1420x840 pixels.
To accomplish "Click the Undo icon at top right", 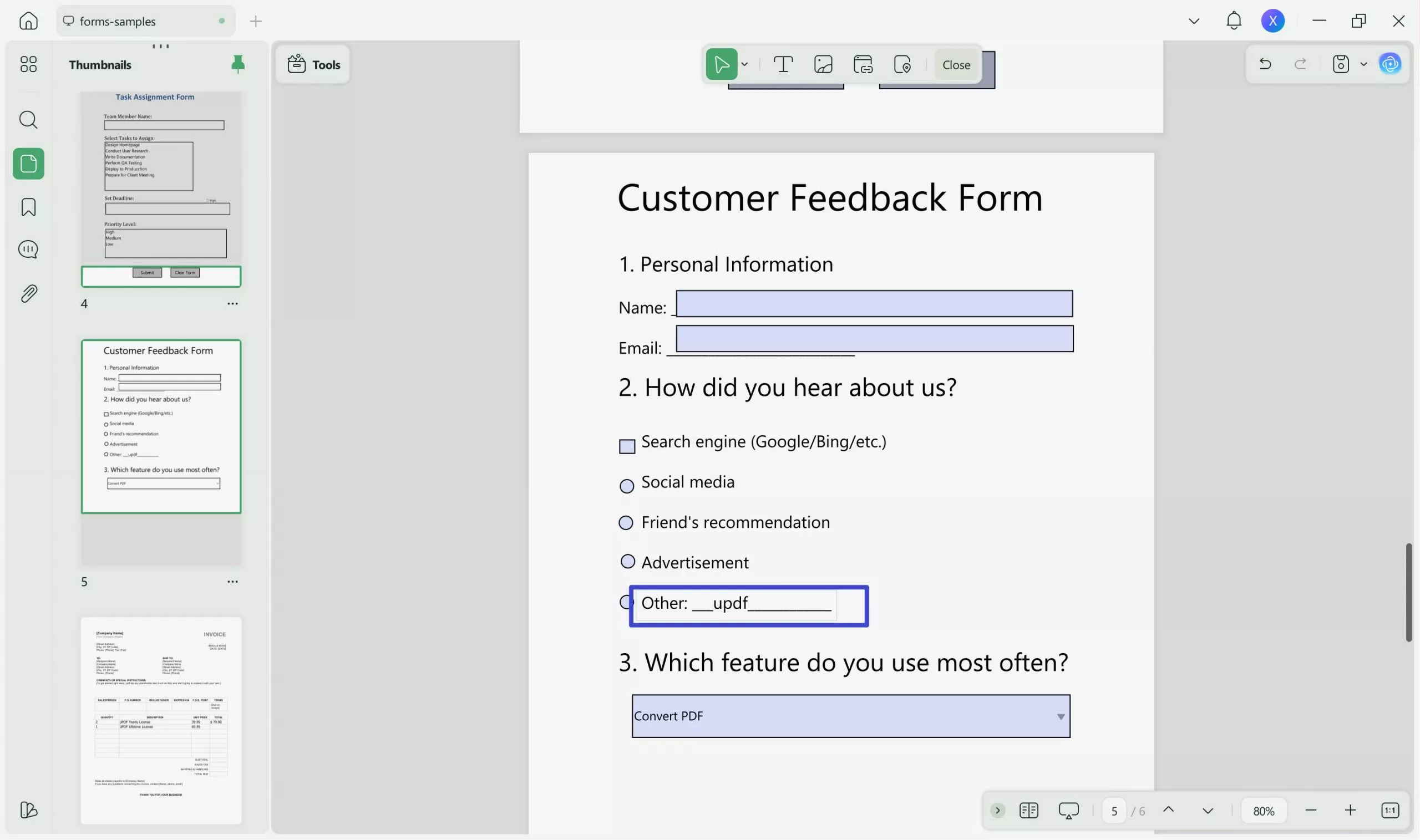I will [x=1266, y=64].
